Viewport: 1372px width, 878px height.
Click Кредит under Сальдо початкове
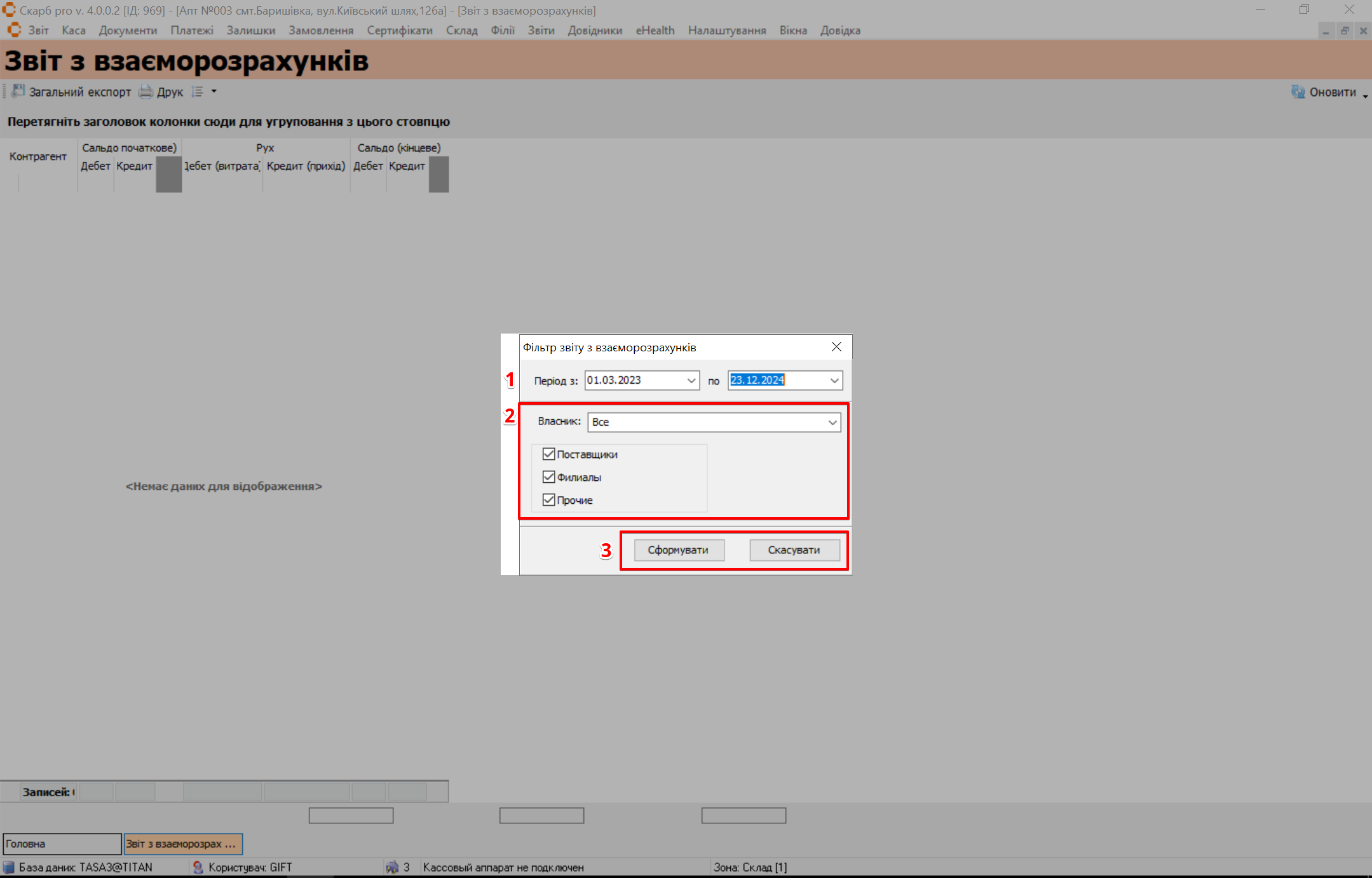coord(135,166)
